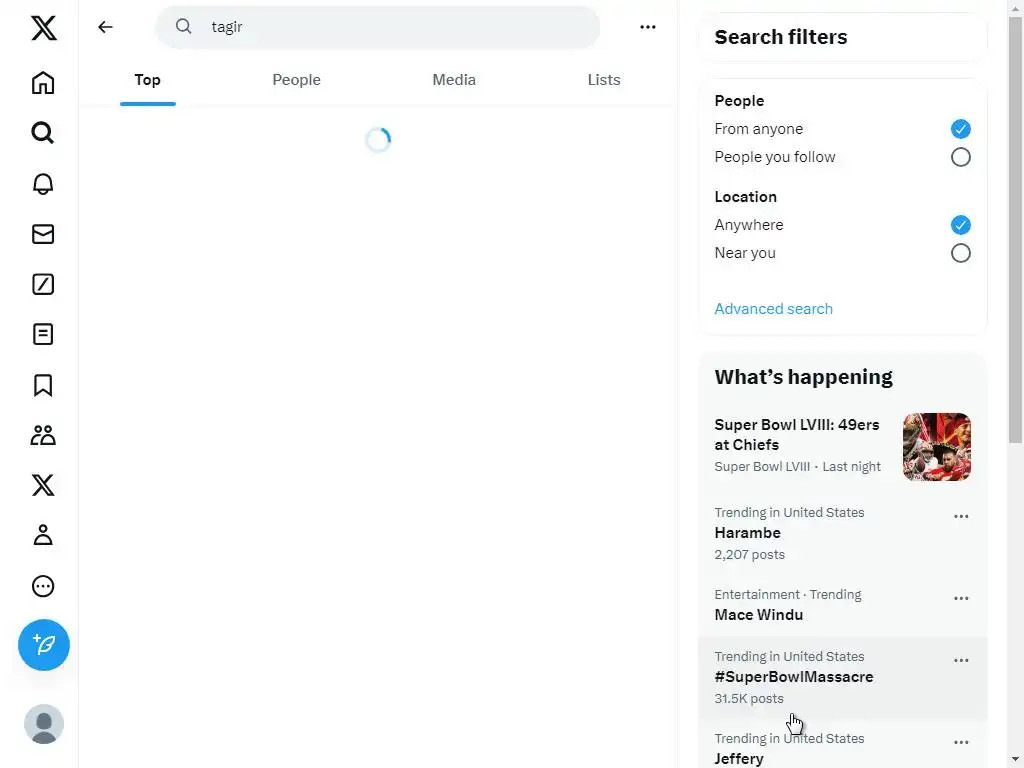Click the X logo at top of sidebar
The width and height of the screenshot is (1024, 768).
tap(44, 28)
